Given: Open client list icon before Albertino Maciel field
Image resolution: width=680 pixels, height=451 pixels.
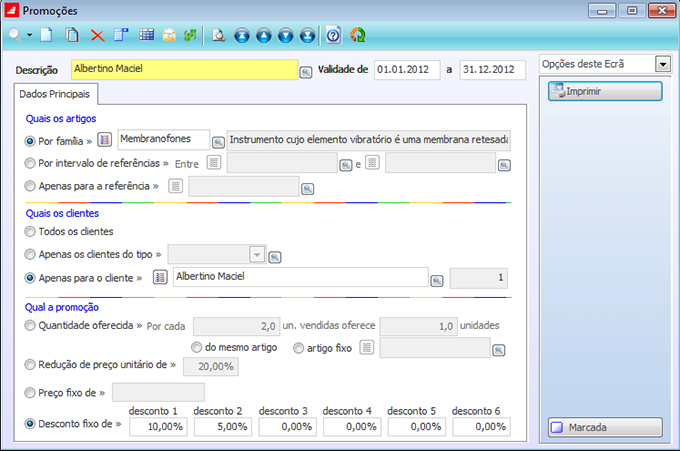Looking at the screenshot, I should pyautogui.click(x=160, y=277).
